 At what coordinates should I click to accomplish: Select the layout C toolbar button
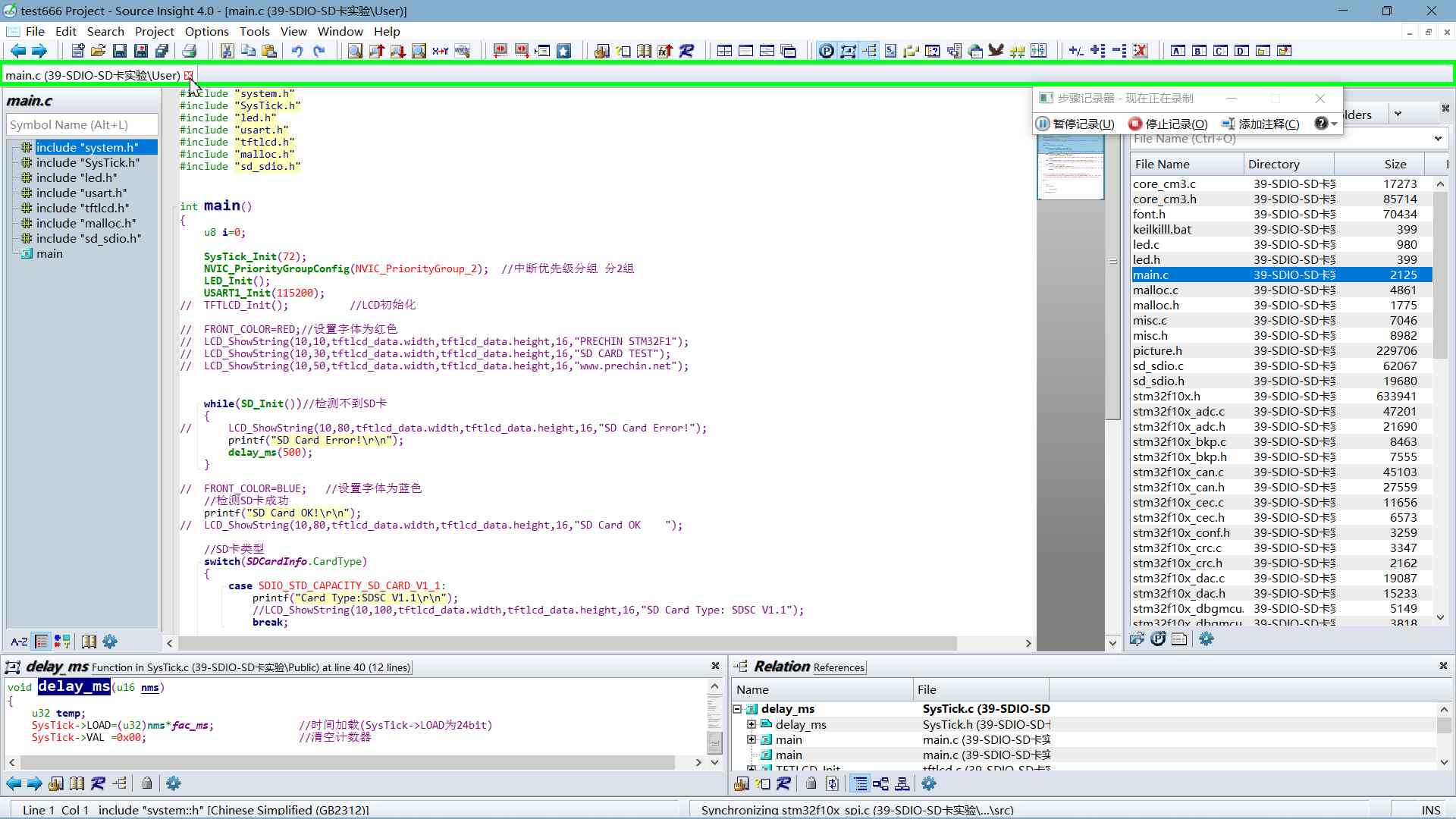coord(1220,51)
